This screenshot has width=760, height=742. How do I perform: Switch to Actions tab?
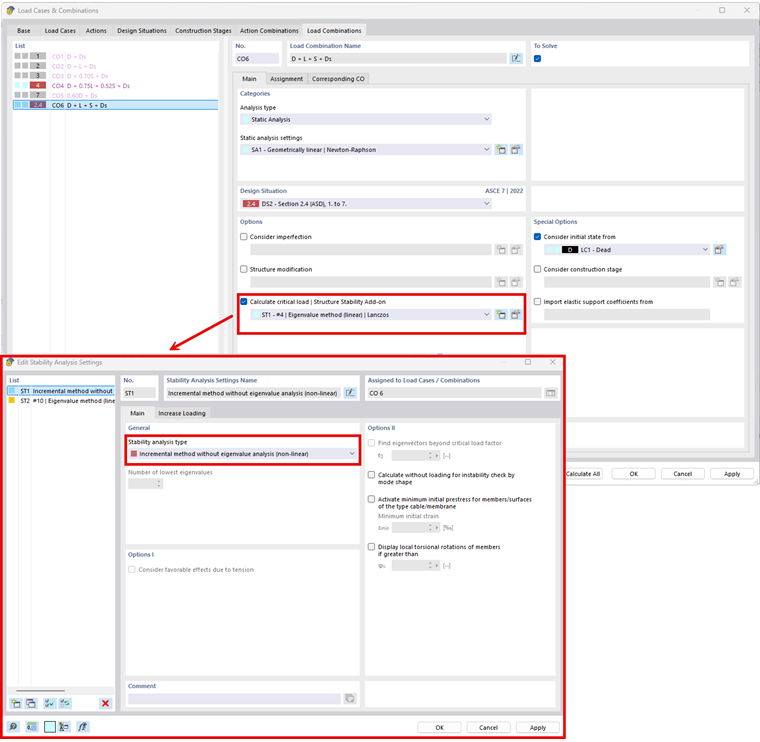point(96,31)
